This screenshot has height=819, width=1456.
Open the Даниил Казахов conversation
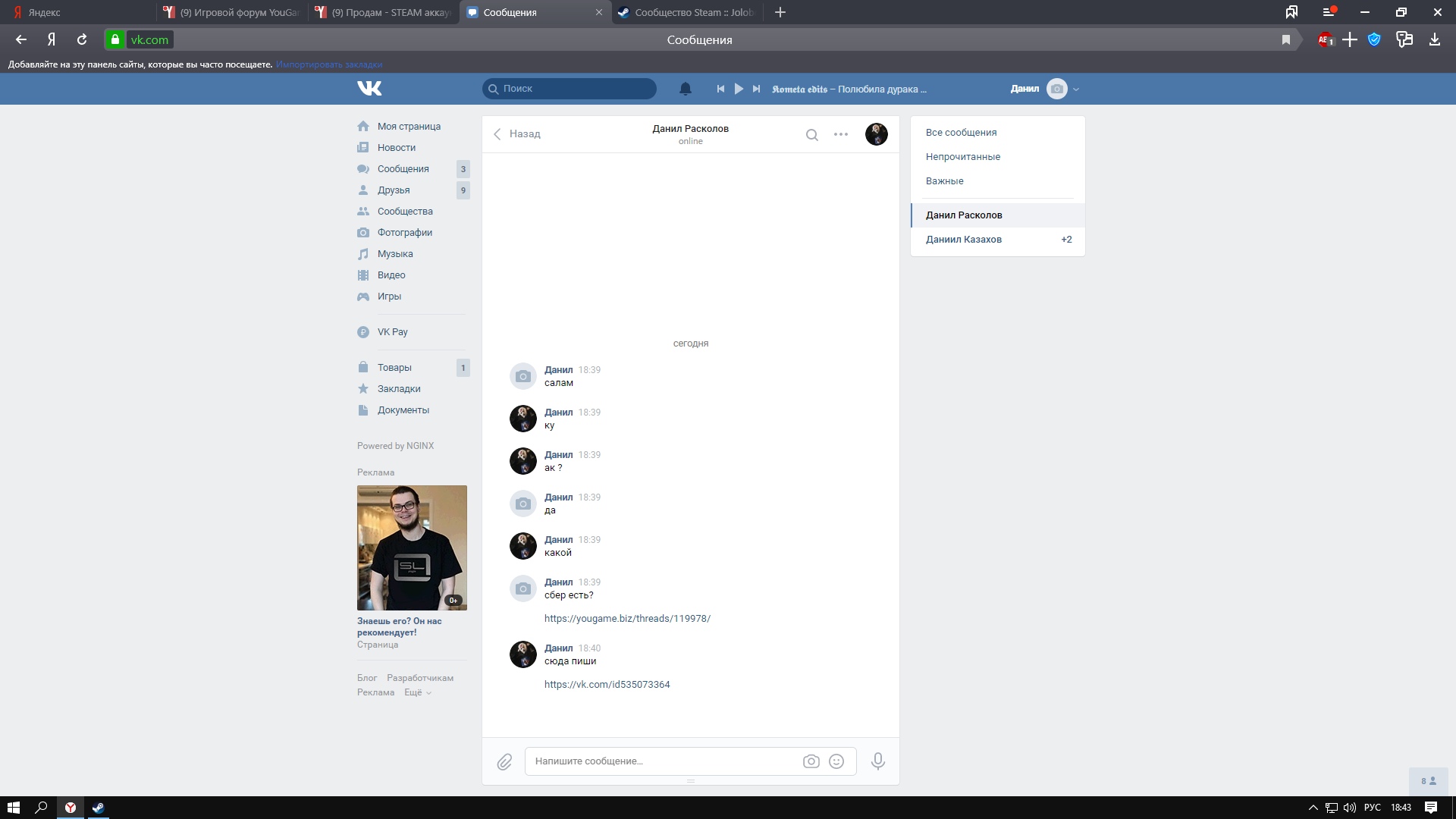pos(963,240)
